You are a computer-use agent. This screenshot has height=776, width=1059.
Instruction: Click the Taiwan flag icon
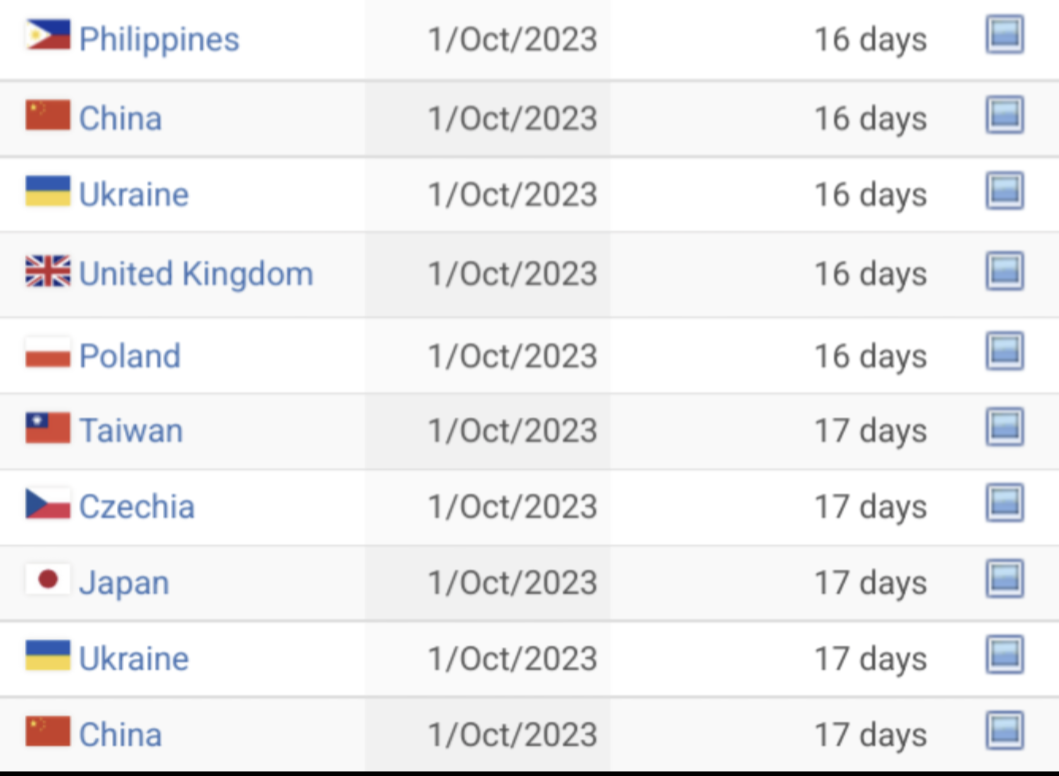(x=47, y=428)
